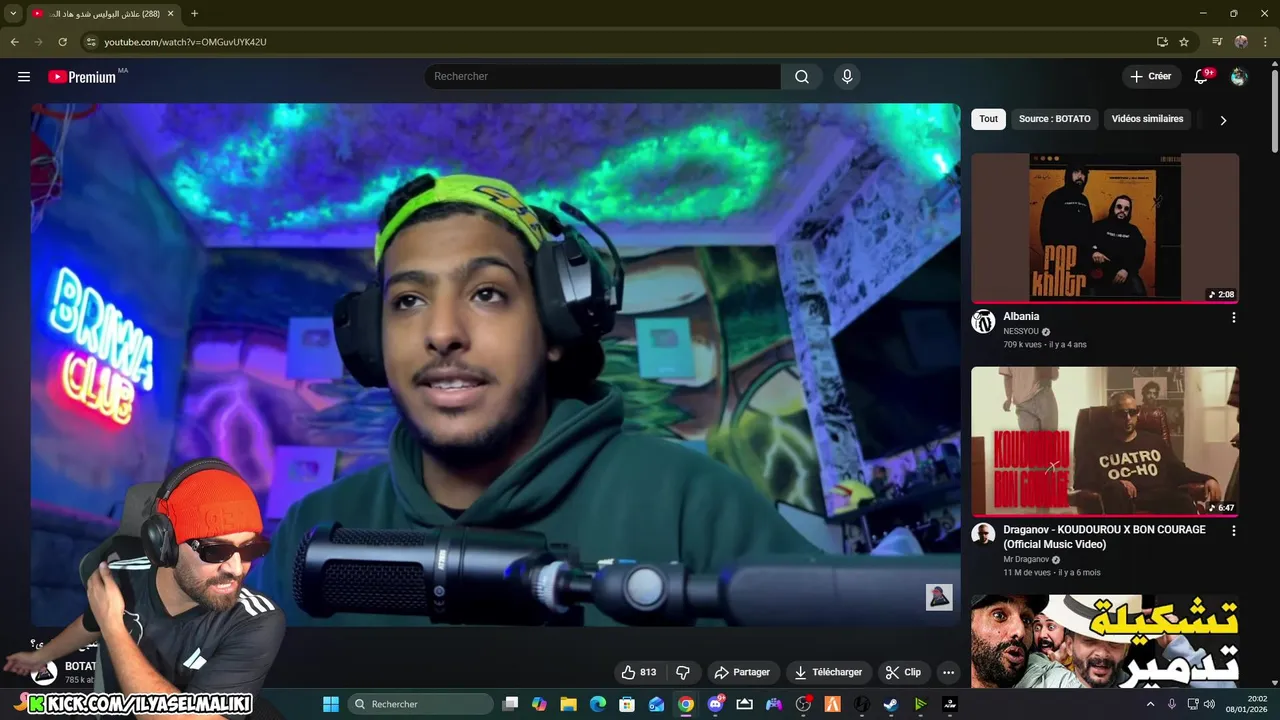The image size is (1280, 720).
Task: Click the YouTube Rechercher search field
Action: click(603, 77)
